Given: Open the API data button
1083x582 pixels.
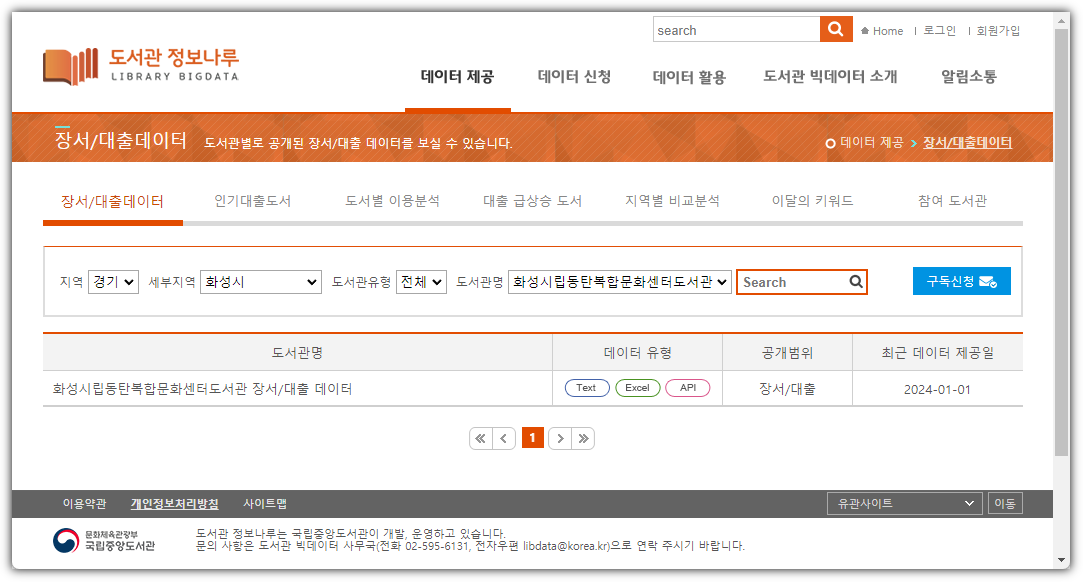Looking at the screenshot, I should [688, 388].
